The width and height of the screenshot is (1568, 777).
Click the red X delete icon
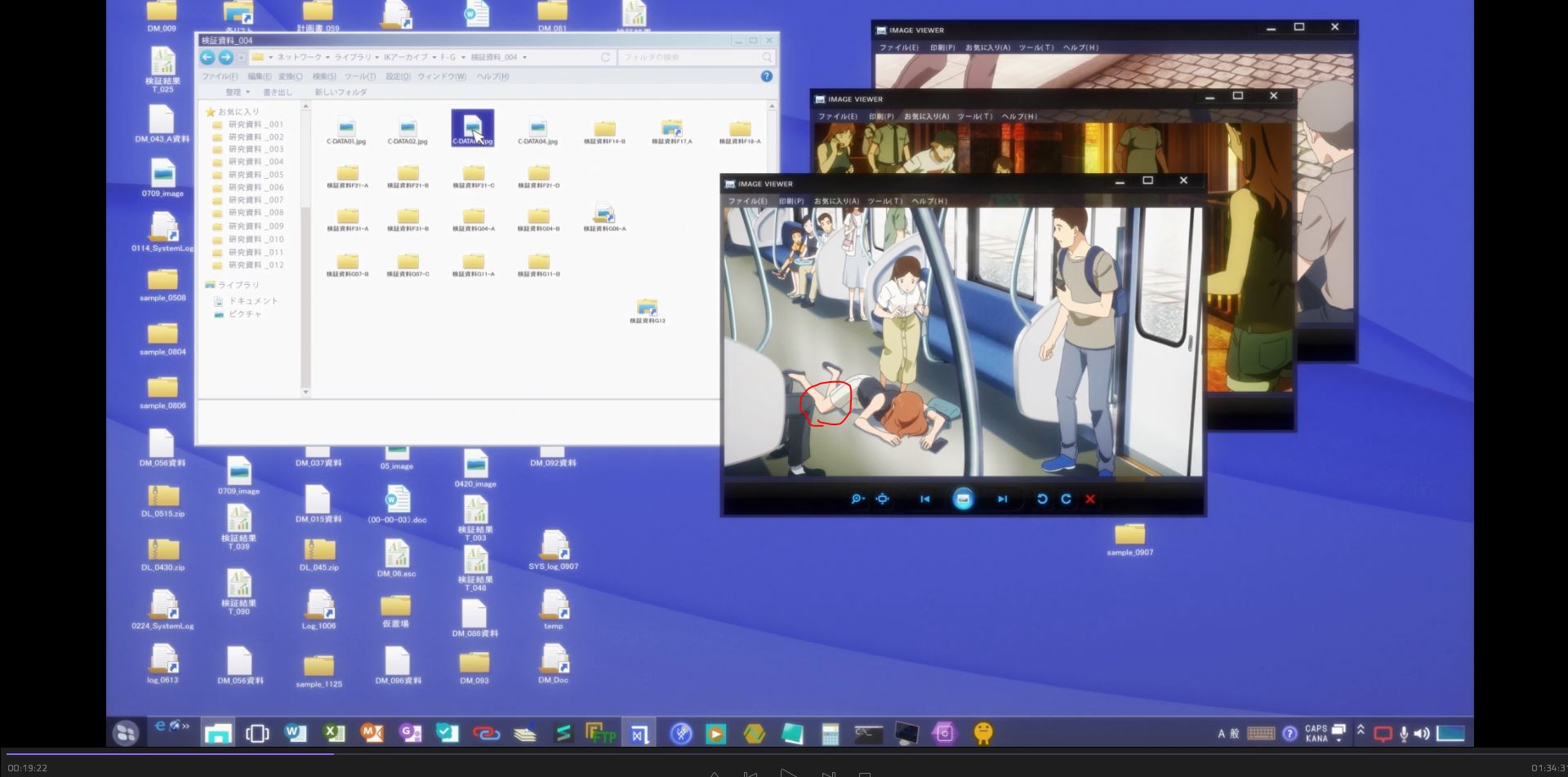[x=1089, y=499]
